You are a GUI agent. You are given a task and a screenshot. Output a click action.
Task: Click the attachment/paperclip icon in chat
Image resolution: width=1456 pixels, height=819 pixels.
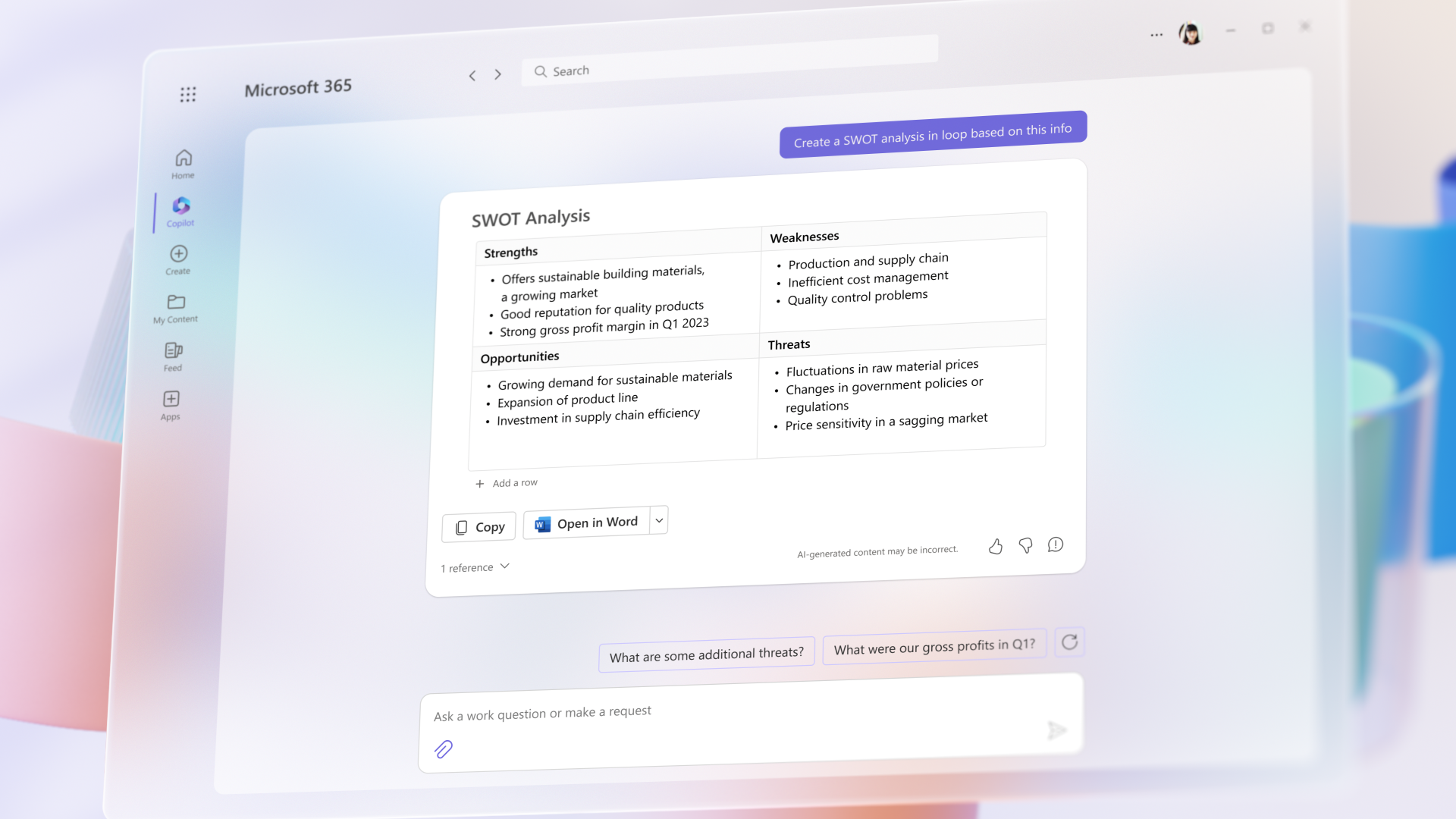tap(443, 748)
